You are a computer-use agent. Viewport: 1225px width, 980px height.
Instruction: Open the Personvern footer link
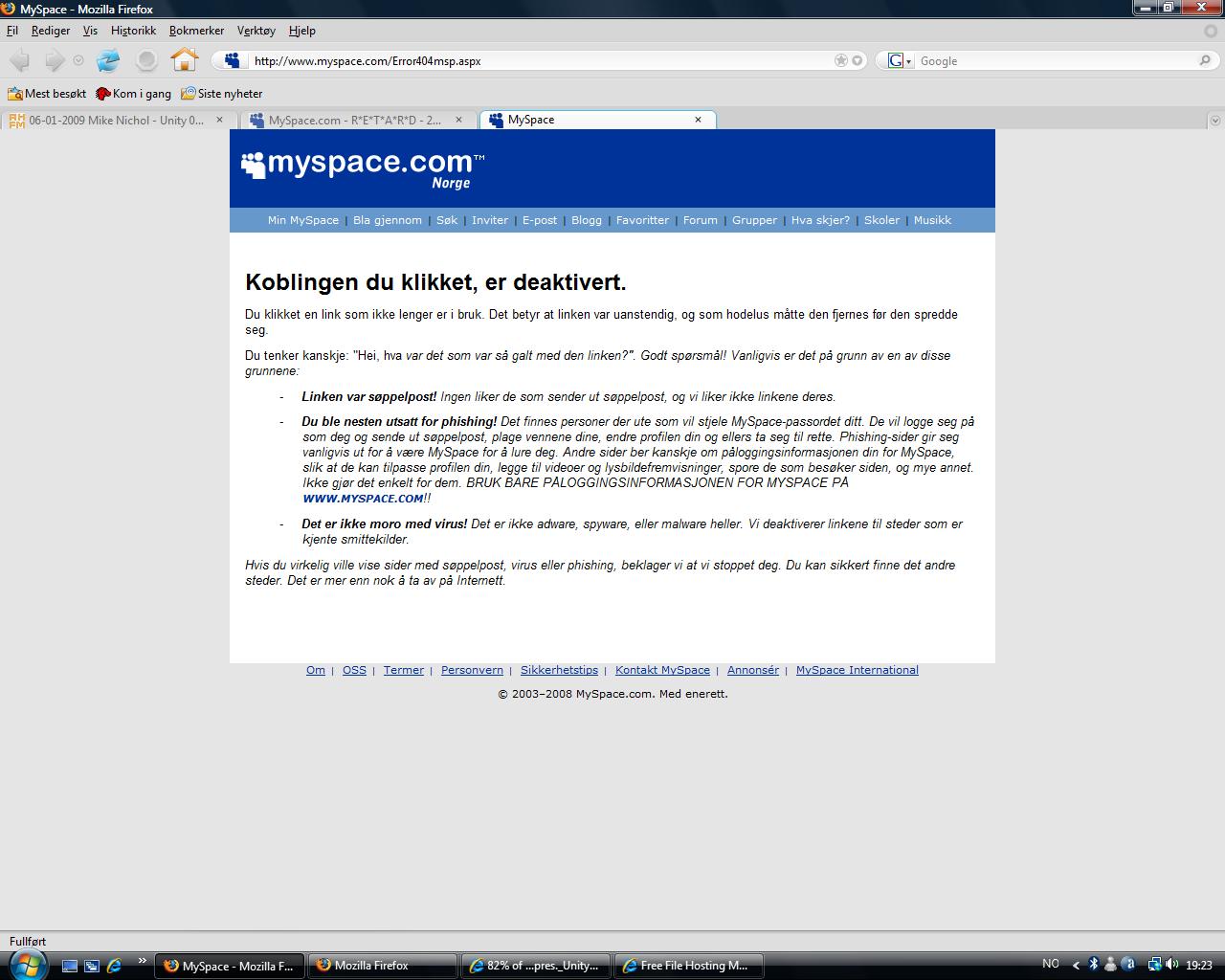click(x=472, y=670)
